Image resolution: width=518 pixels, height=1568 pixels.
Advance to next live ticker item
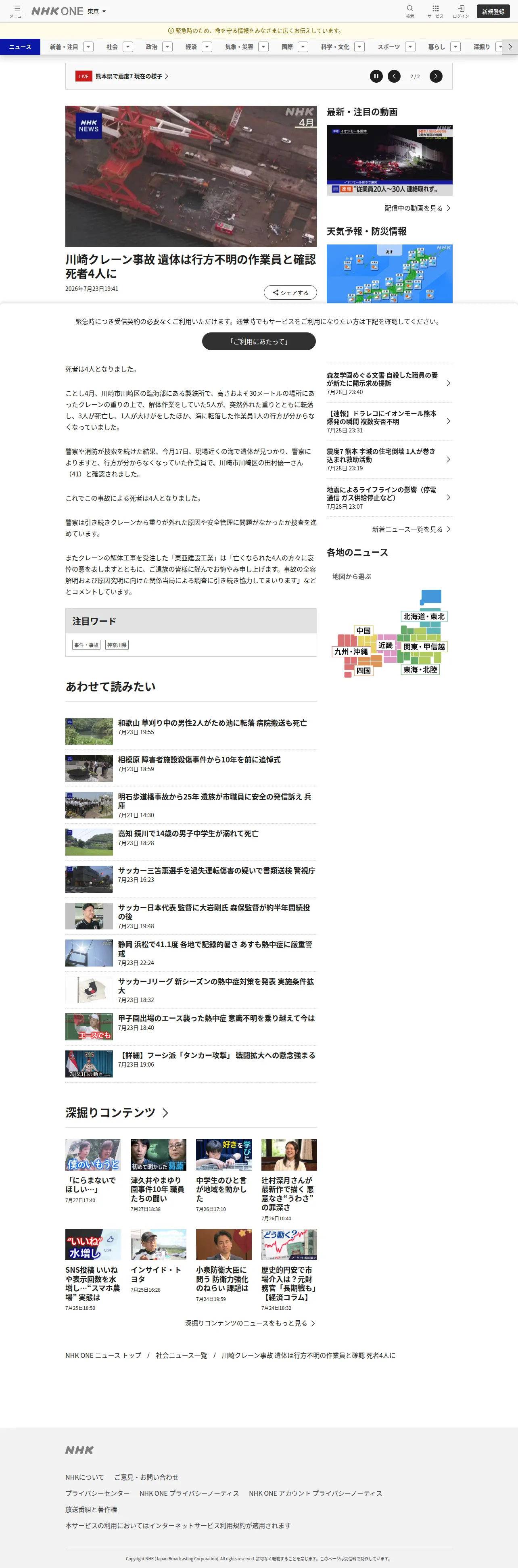[x=436, y=76]
